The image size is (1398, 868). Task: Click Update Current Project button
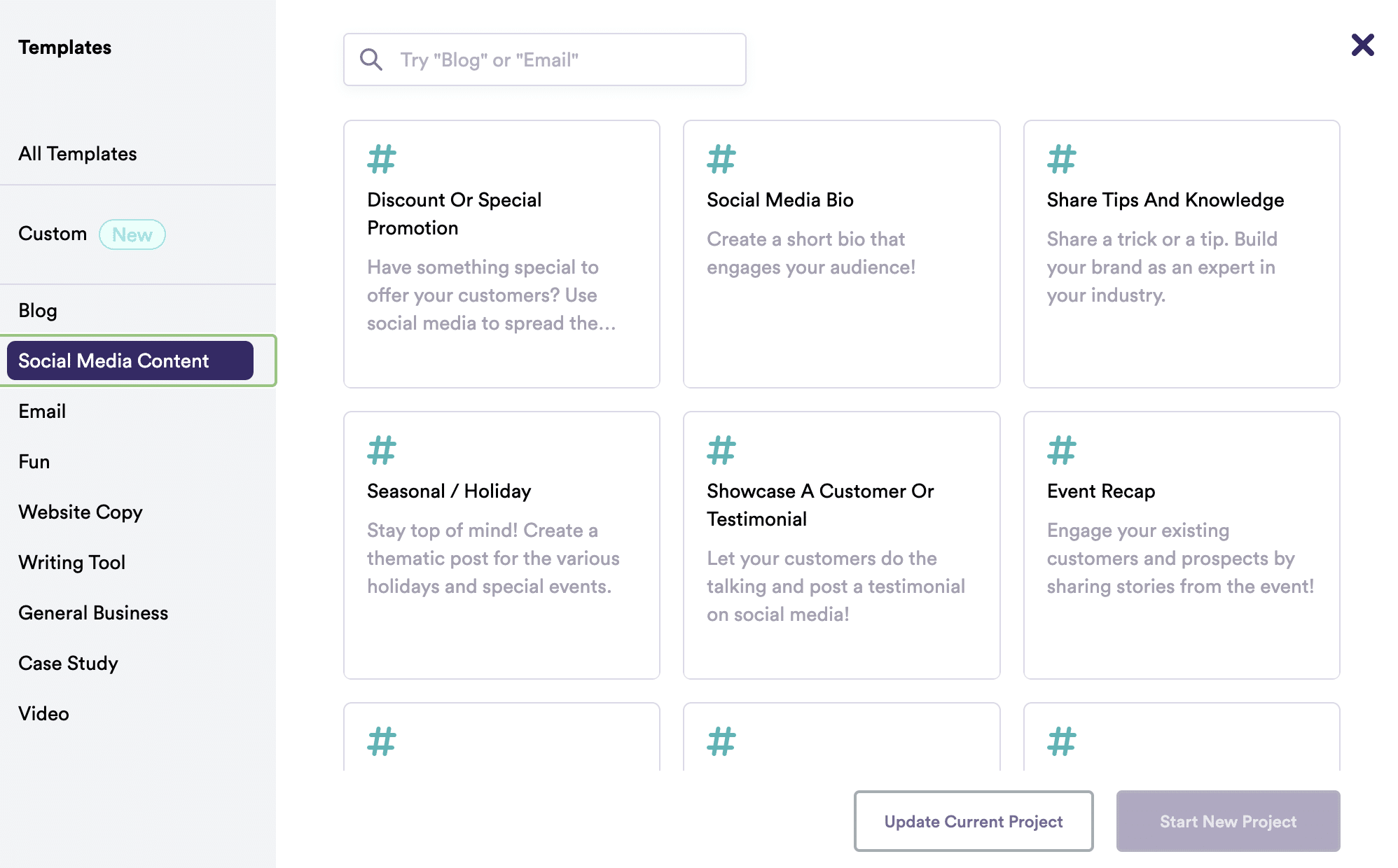(974, 821)
